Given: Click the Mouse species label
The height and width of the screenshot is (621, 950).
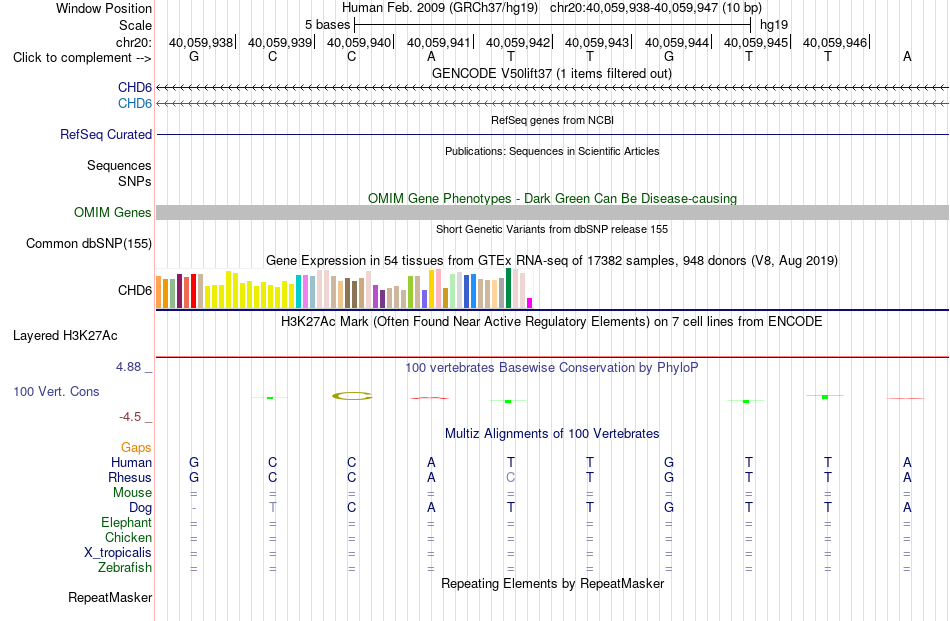Looking at the screenshot, I should (x=132, y=493).
